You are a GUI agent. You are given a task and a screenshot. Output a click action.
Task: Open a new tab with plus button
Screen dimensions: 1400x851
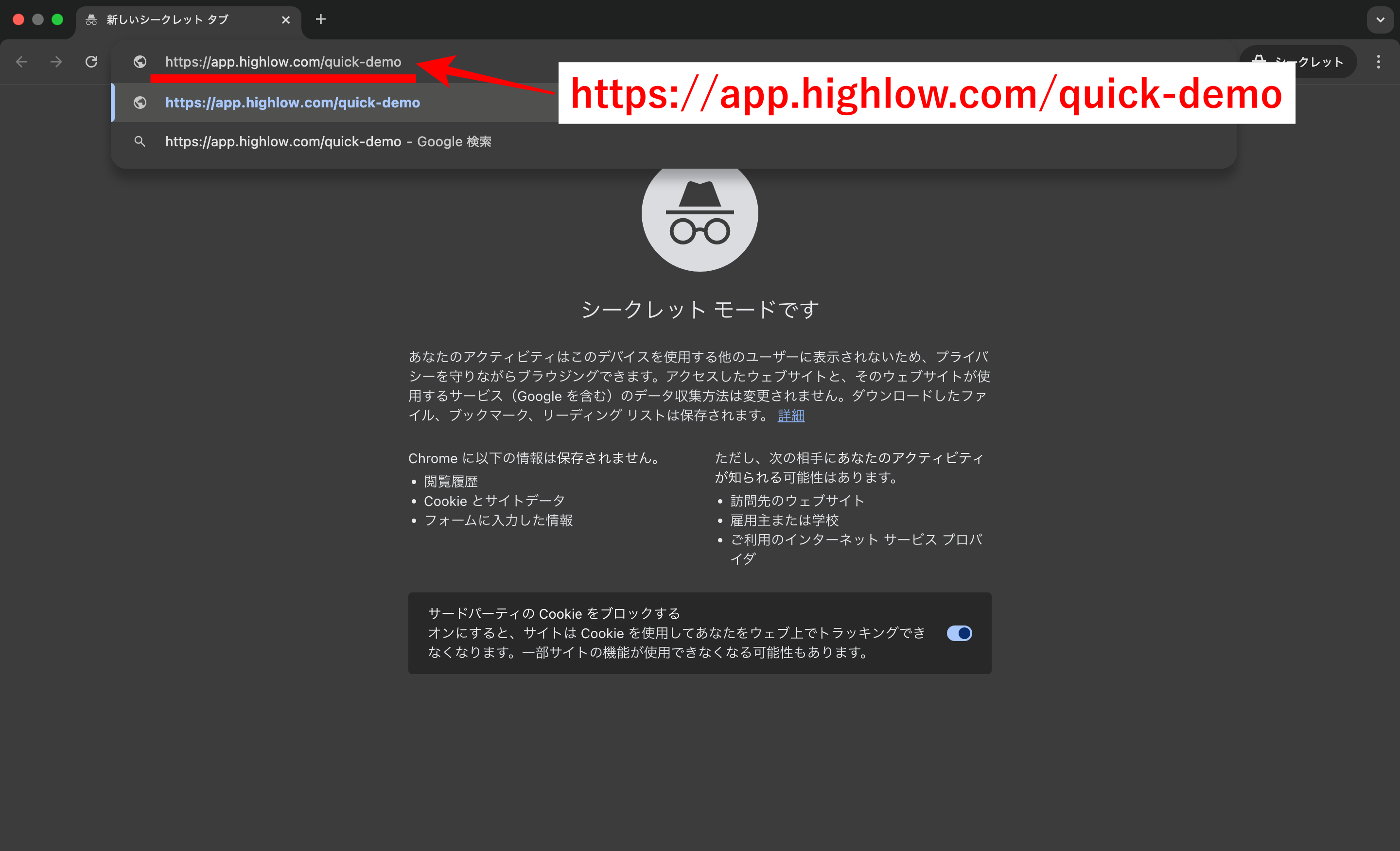coord(320,19)
